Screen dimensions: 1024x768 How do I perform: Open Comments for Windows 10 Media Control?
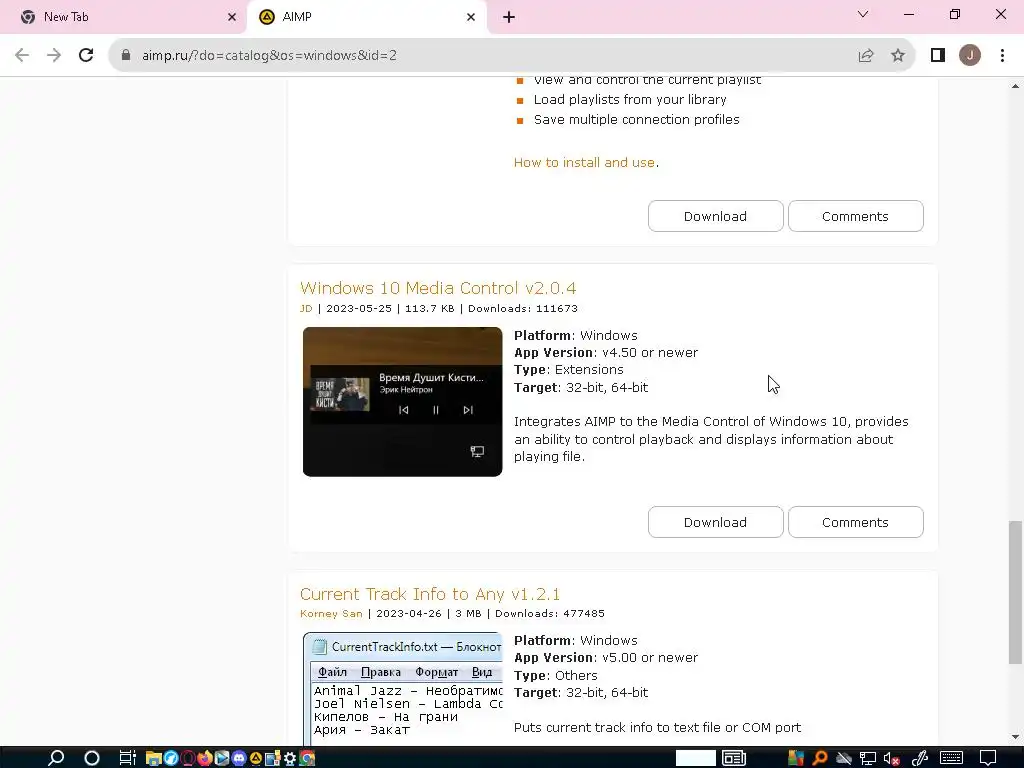[x=856, y=522]
